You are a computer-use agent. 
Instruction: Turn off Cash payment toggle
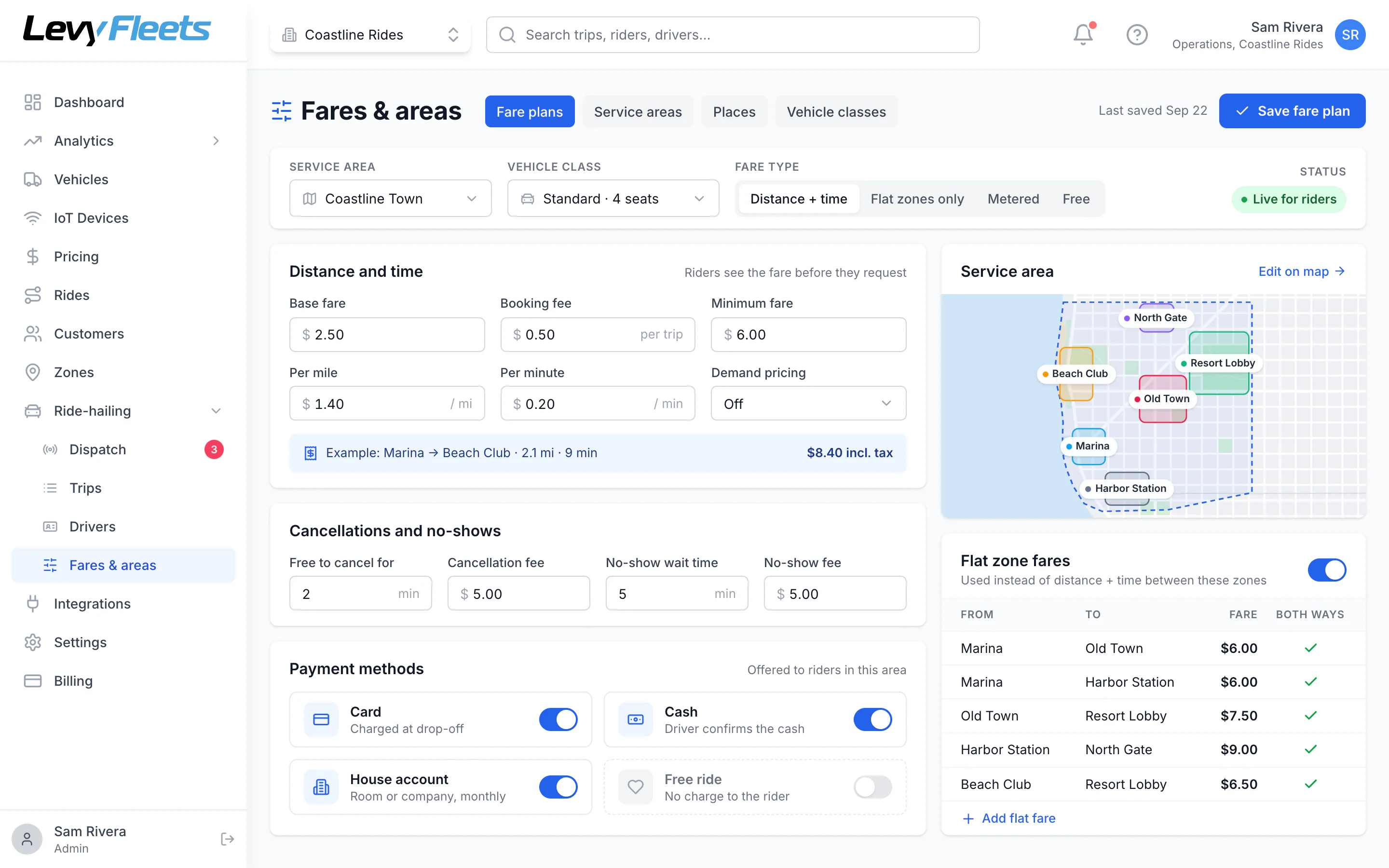(x=872, y=719)
